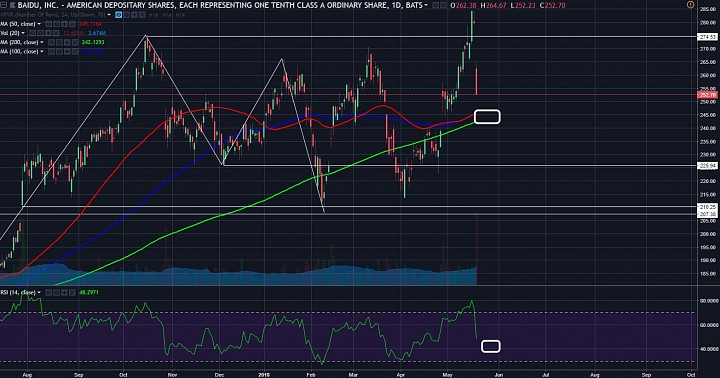720x378 pixels.
Task: Click the 40.0000 RSI scale label
Action: (709, 349)
